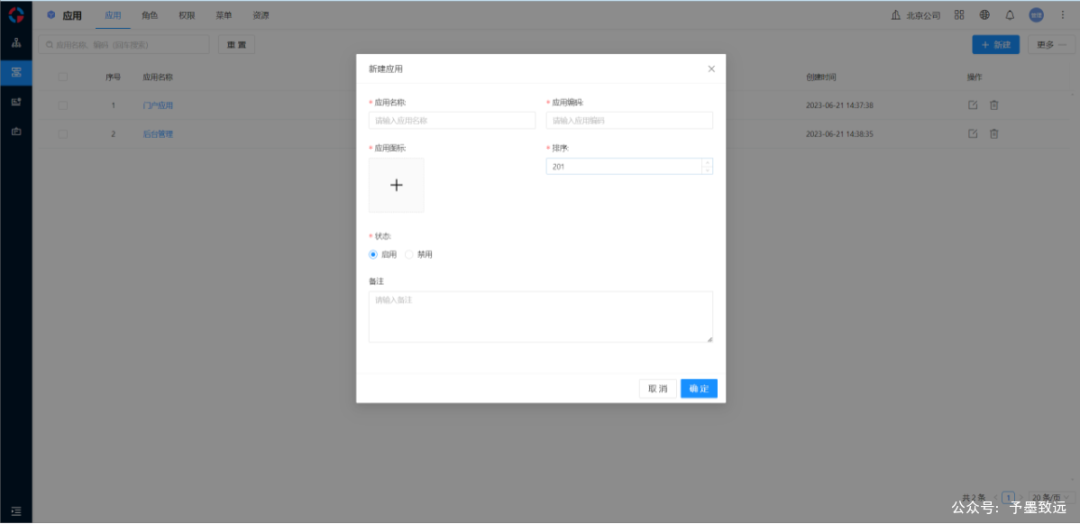Click the edit icon for 门户应用 row
Viewport: 1080px width, 524px height.
(973, 105)
